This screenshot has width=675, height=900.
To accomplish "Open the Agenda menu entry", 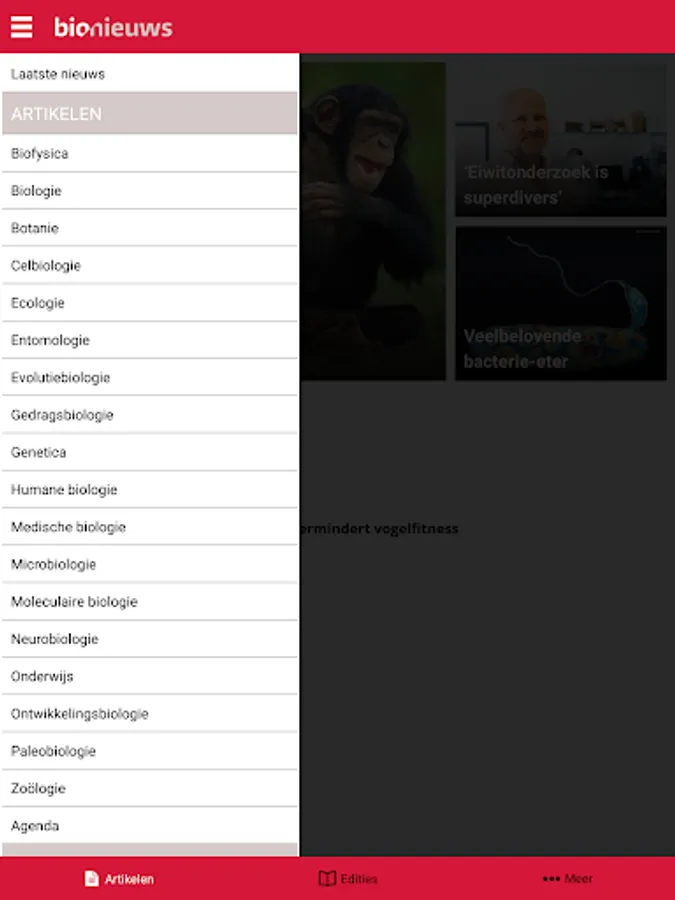I will [150, 825].
